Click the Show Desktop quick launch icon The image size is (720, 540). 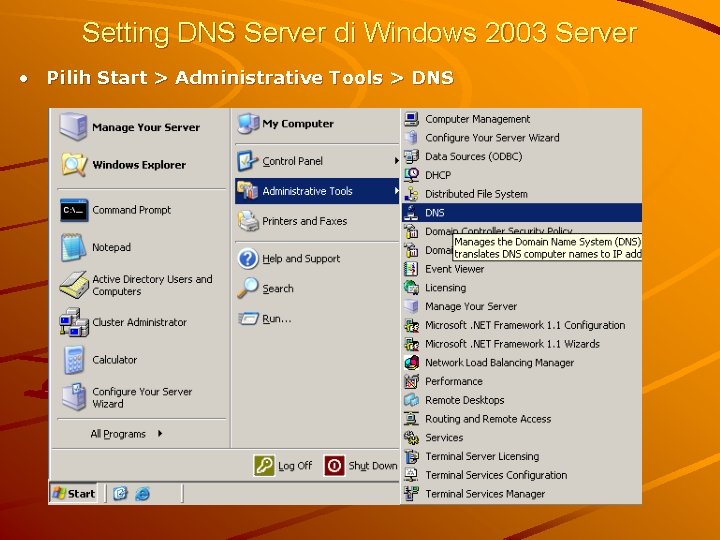point(120,494)
